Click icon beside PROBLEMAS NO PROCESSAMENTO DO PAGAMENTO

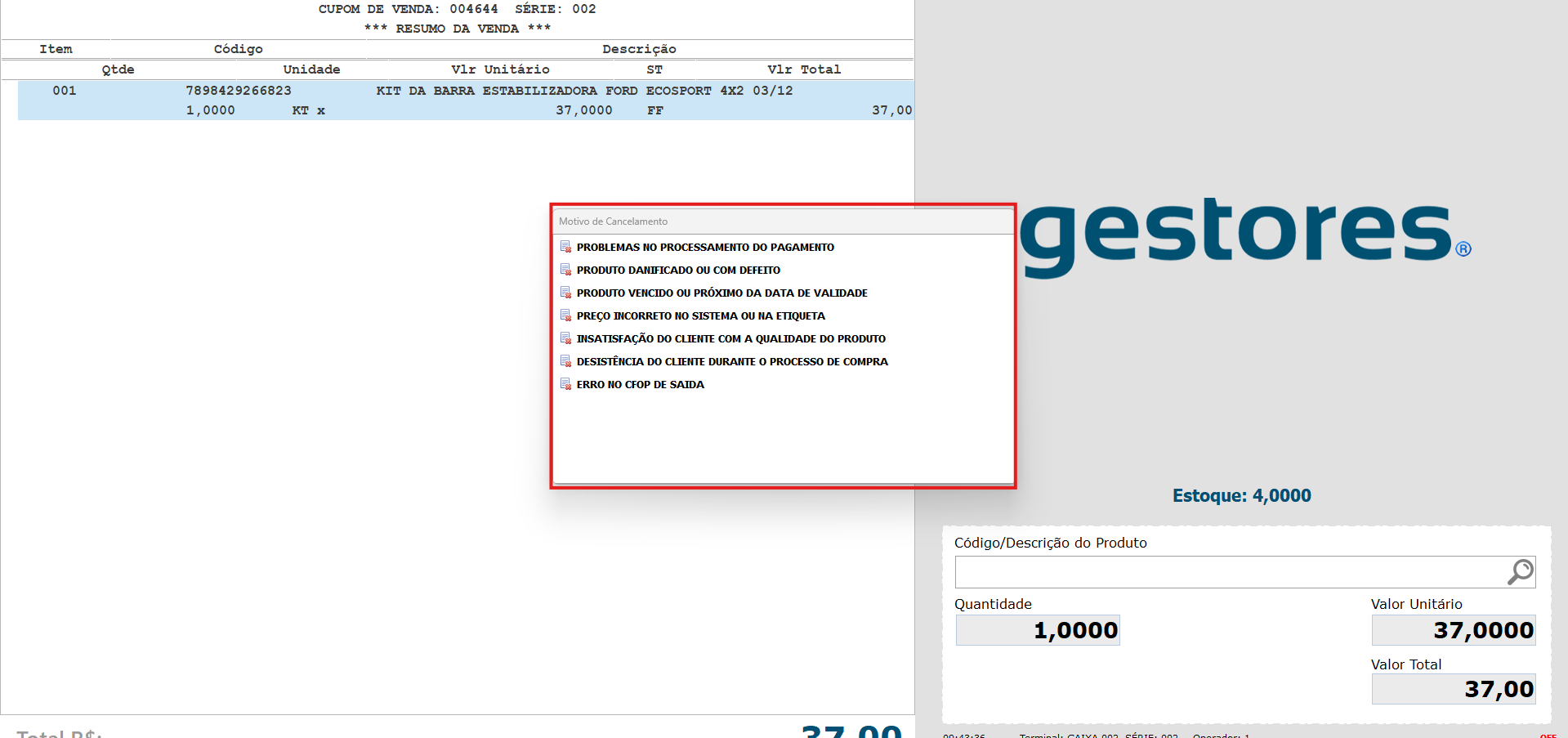(x=565, y=247)
